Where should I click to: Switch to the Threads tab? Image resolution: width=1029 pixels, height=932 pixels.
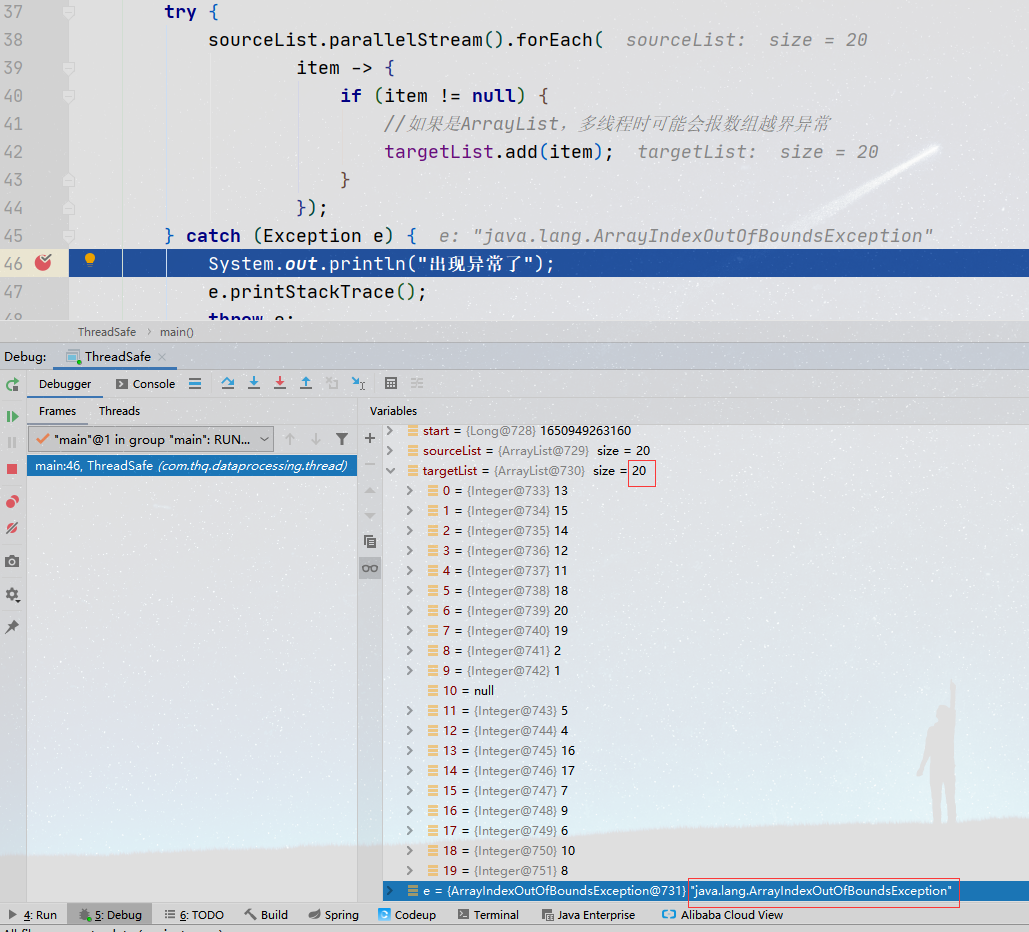click(118, 411)
